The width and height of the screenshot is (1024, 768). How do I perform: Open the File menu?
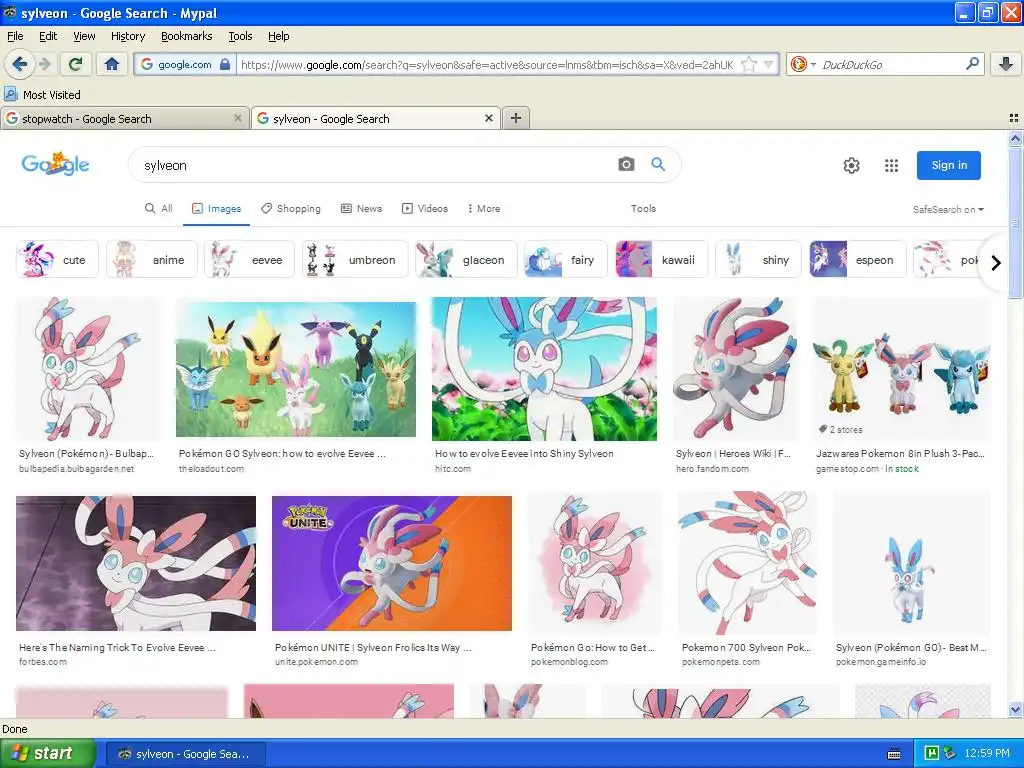point(15,36)
